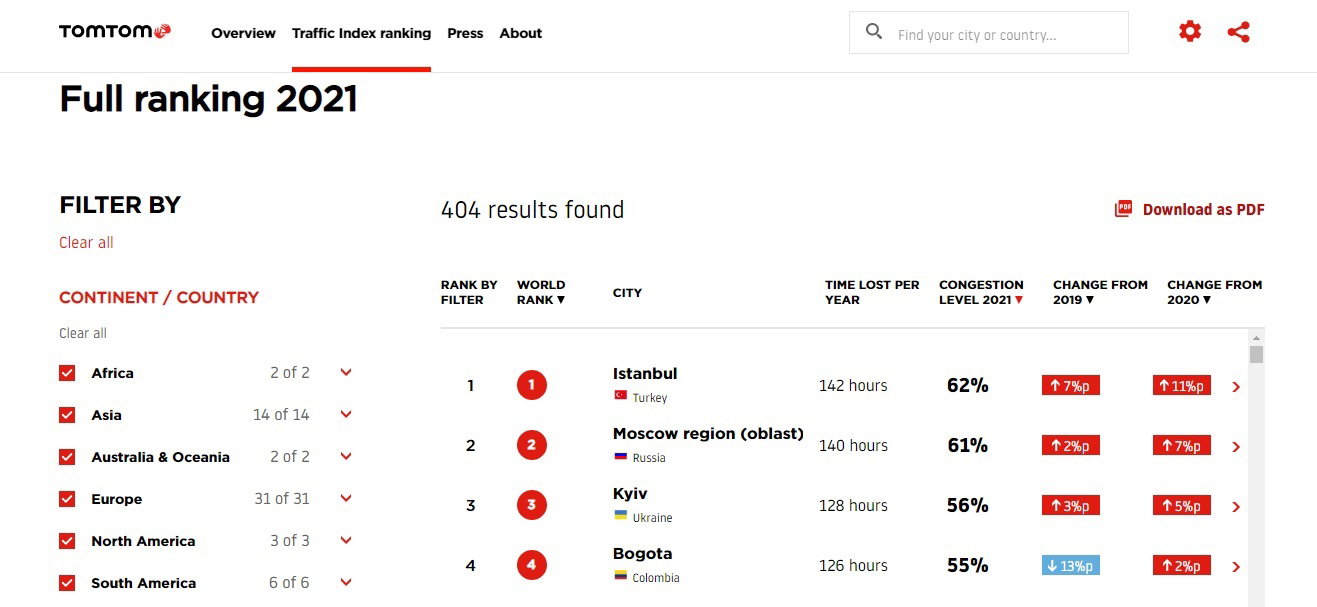This screenshot has height=607, width=1317.
Task: Click the Ukraine flag icon
Action: (x=620, y=516)
